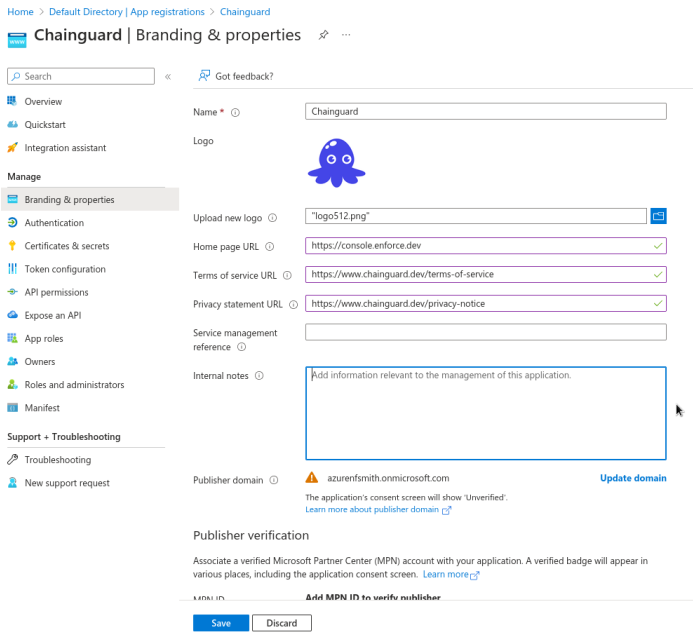Click the App roles grid icon
The image size is (693, 640).
[x=12, y=338]
